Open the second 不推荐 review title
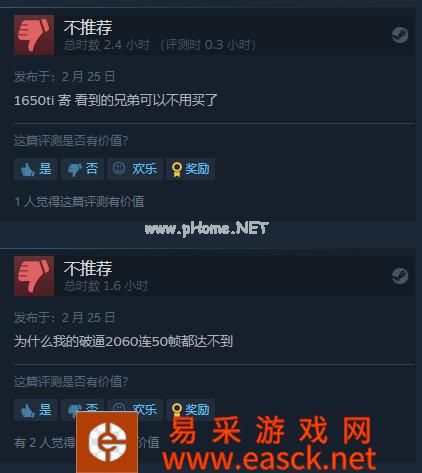Screen dimensions: 422x473 point(88,268)
